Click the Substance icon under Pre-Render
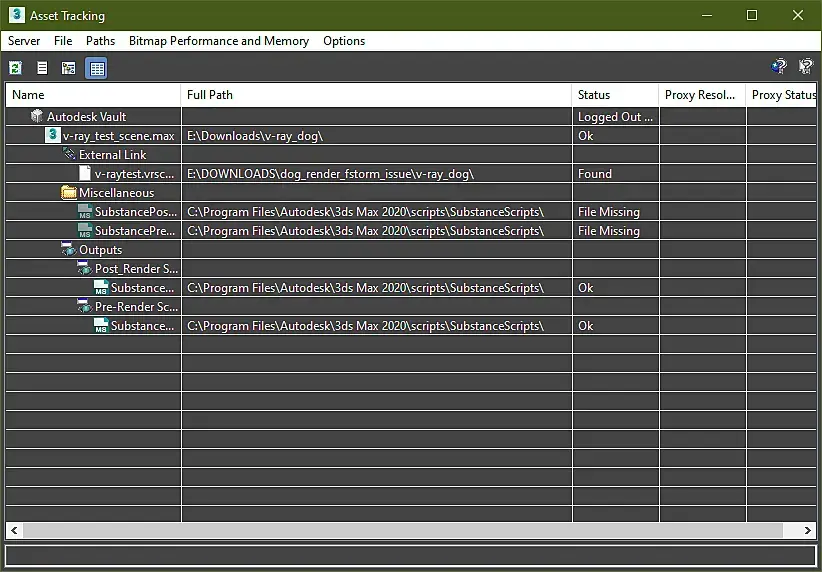 [x=101, y=325]
